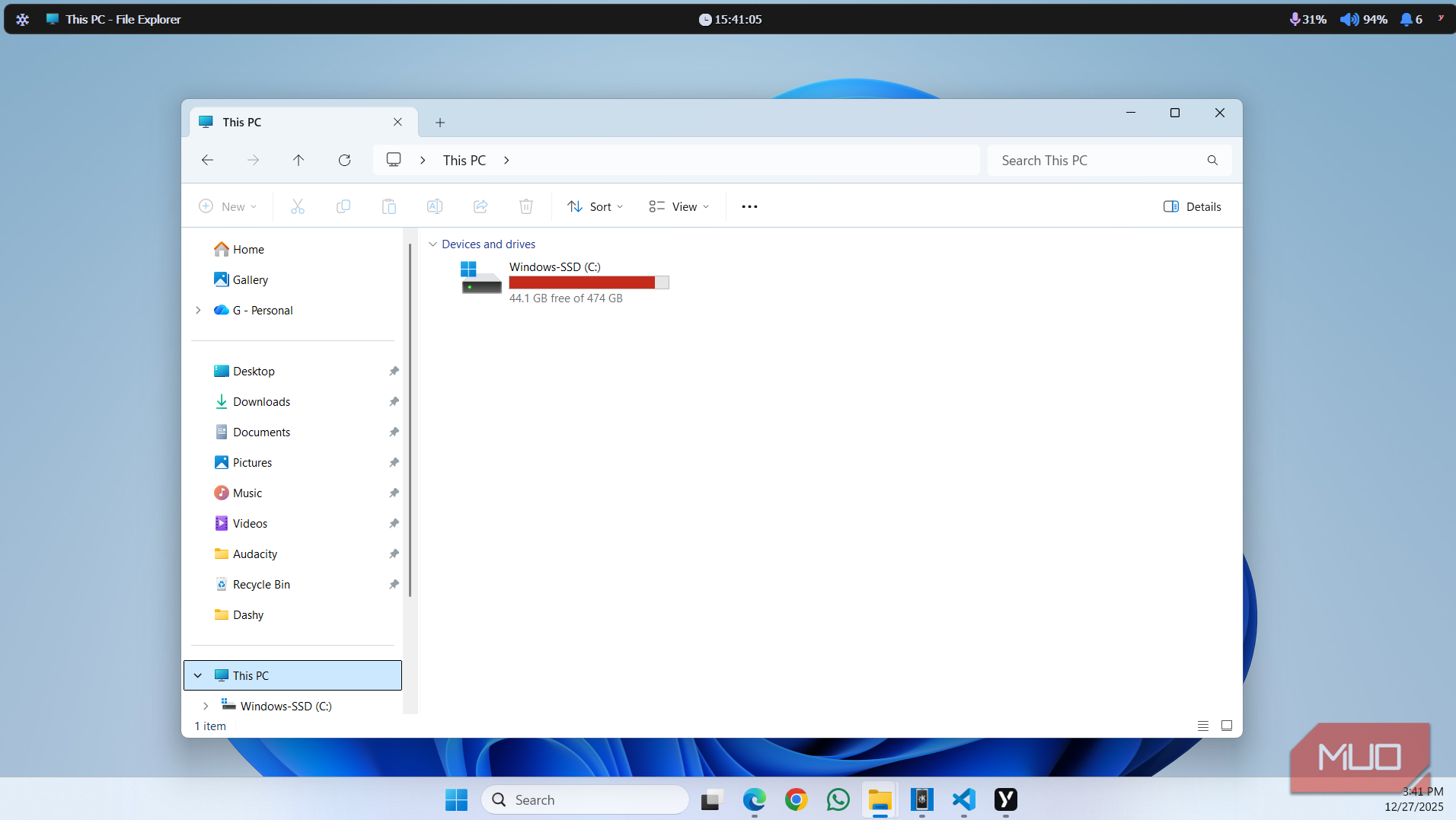The width and height of the screenshot is (1456, 820).
Task: Go back with the left arrow
Action: [x=207, y=160]
